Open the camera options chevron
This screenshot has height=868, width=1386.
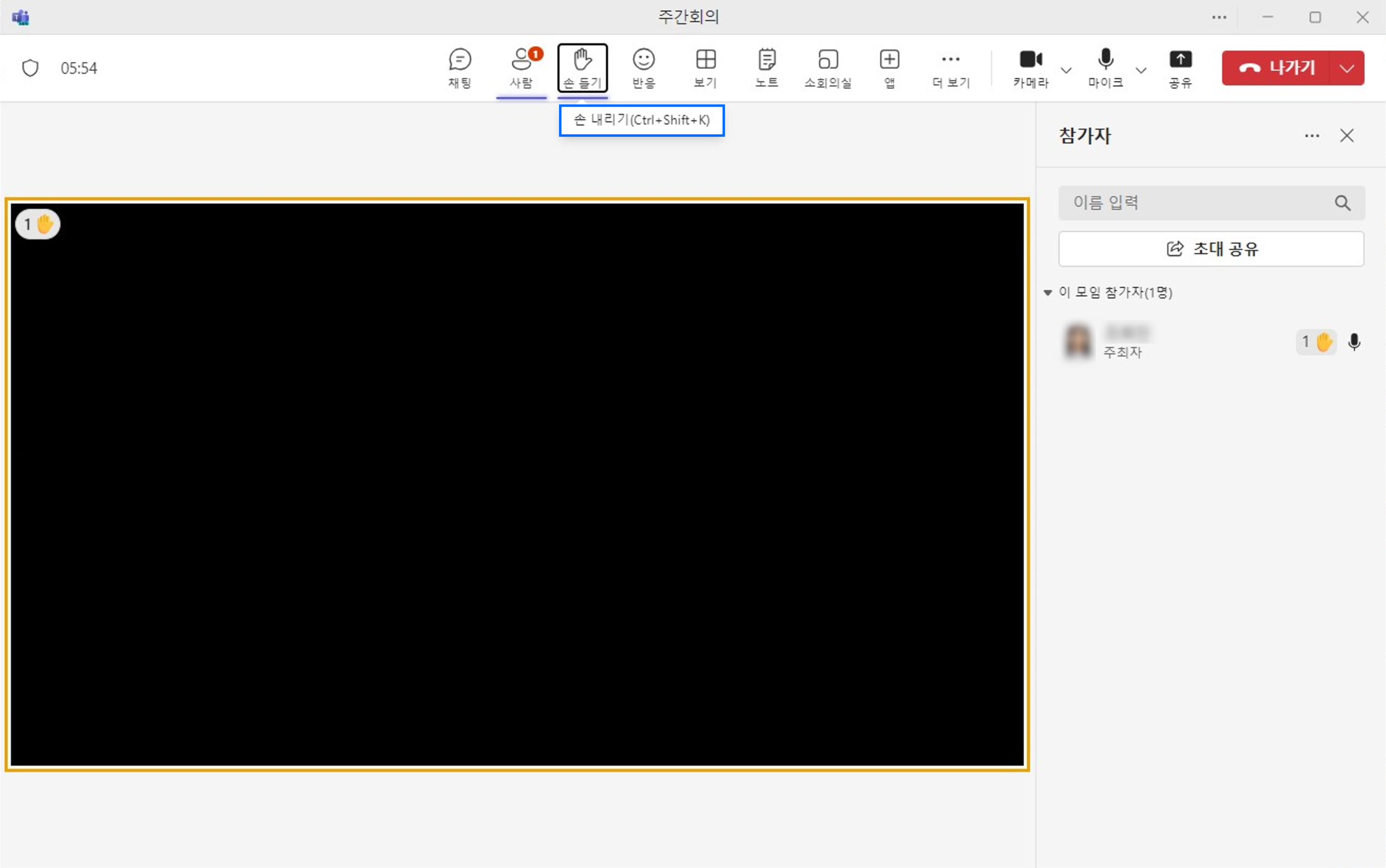[x=1066, y=70]
